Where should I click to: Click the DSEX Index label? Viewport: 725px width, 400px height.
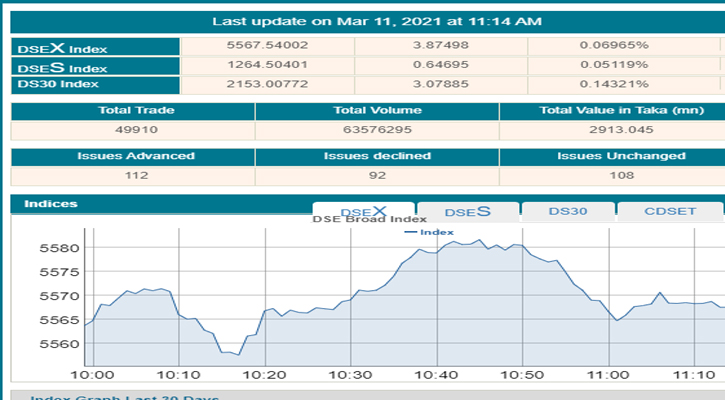click(x=63, y=48)
